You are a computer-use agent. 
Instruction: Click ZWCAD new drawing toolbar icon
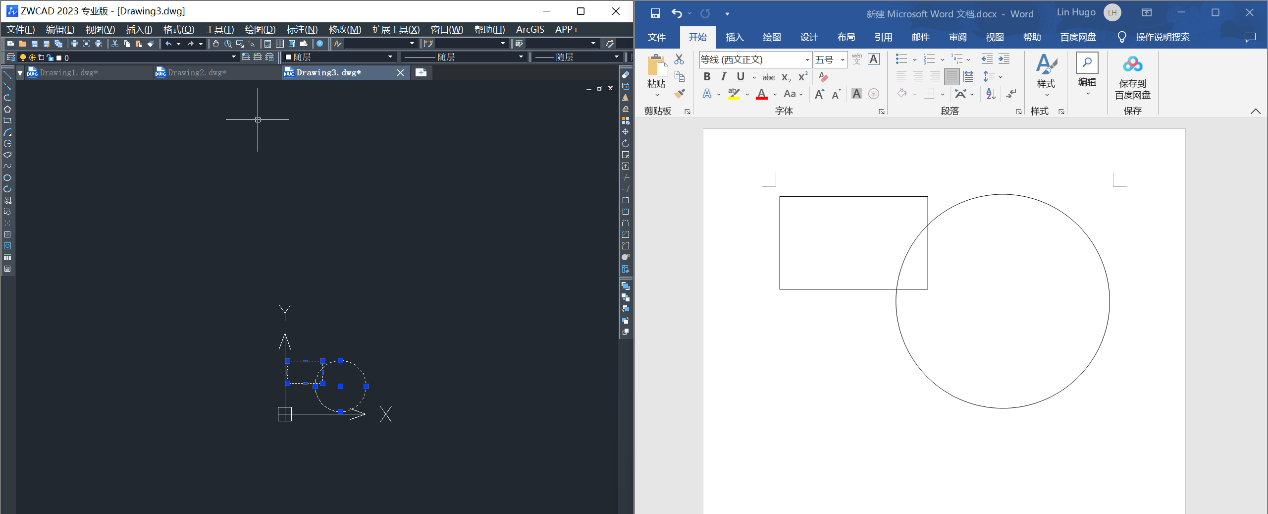(x=10, y=44)
